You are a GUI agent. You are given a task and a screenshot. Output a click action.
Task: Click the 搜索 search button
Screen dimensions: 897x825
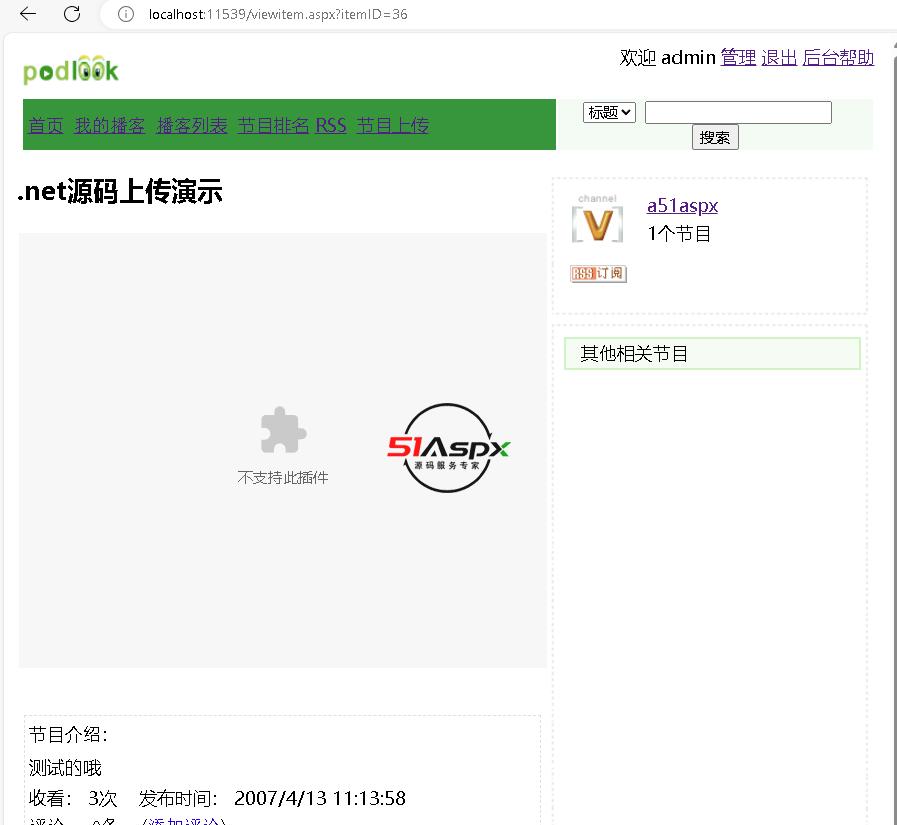click(715, 137)
